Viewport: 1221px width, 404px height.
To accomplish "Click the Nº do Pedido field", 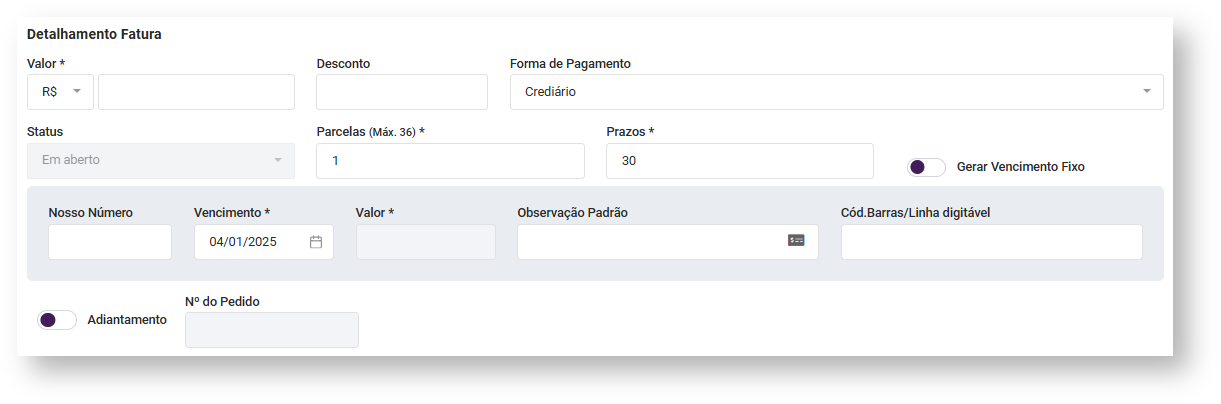I will pos(271,330).
